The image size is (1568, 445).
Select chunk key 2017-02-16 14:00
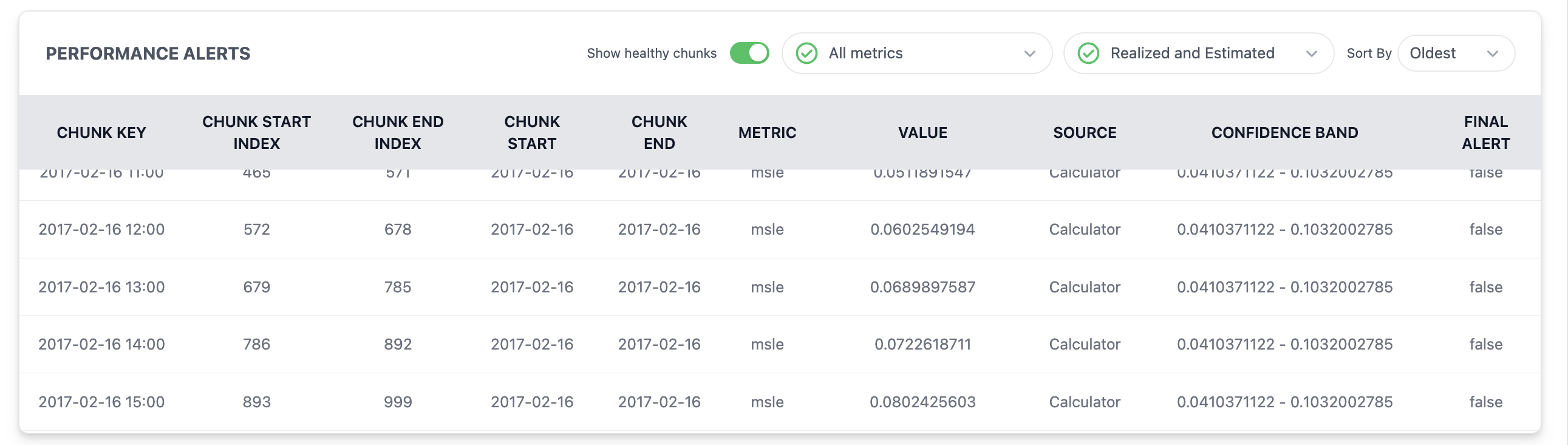coord(101,344)
